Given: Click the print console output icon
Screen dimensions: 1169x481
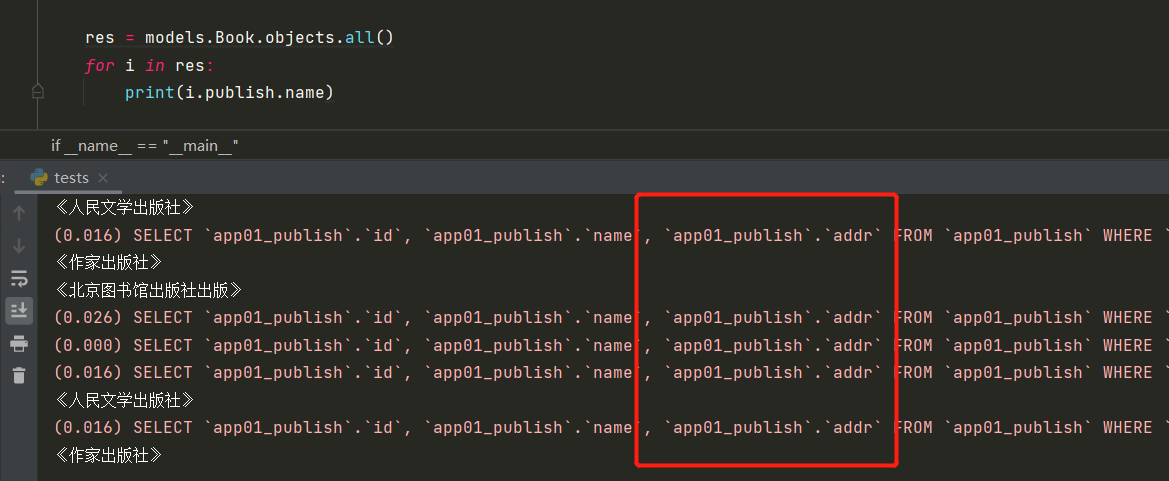Looking at the screenshot, I should 19,344.
